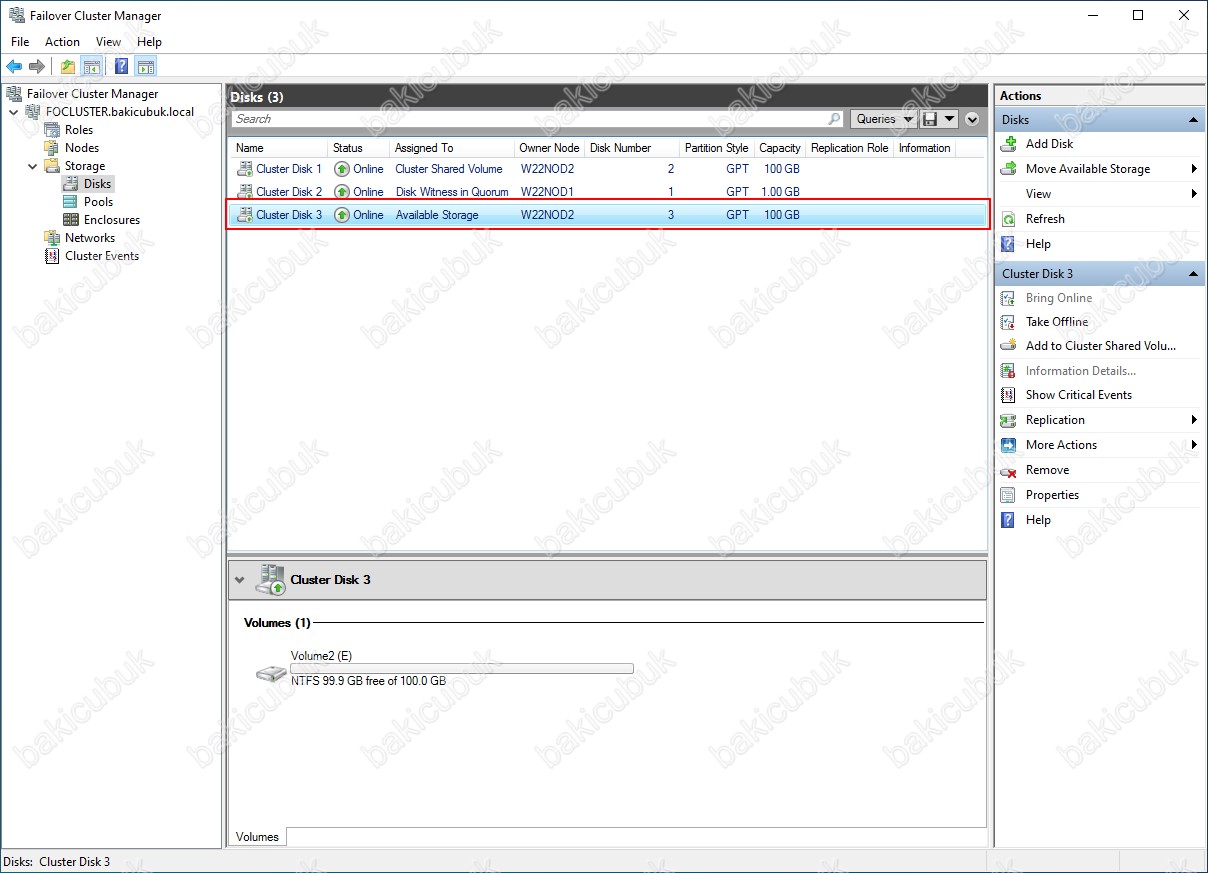Expand the query options round chevron button
Screen dimensions: 1208x873
[x=972, y=119]
